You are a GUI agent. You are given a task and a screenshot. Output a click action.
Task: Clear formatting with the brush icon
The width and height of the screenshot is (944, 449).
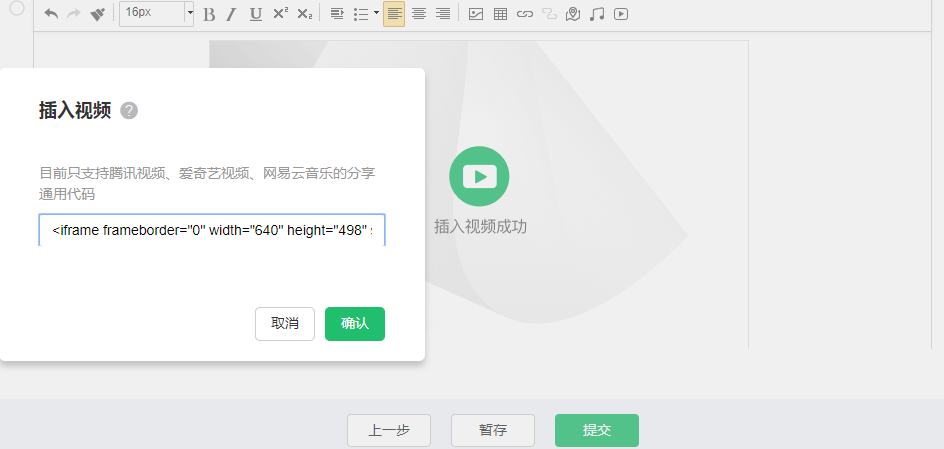(x=98, y=14)
